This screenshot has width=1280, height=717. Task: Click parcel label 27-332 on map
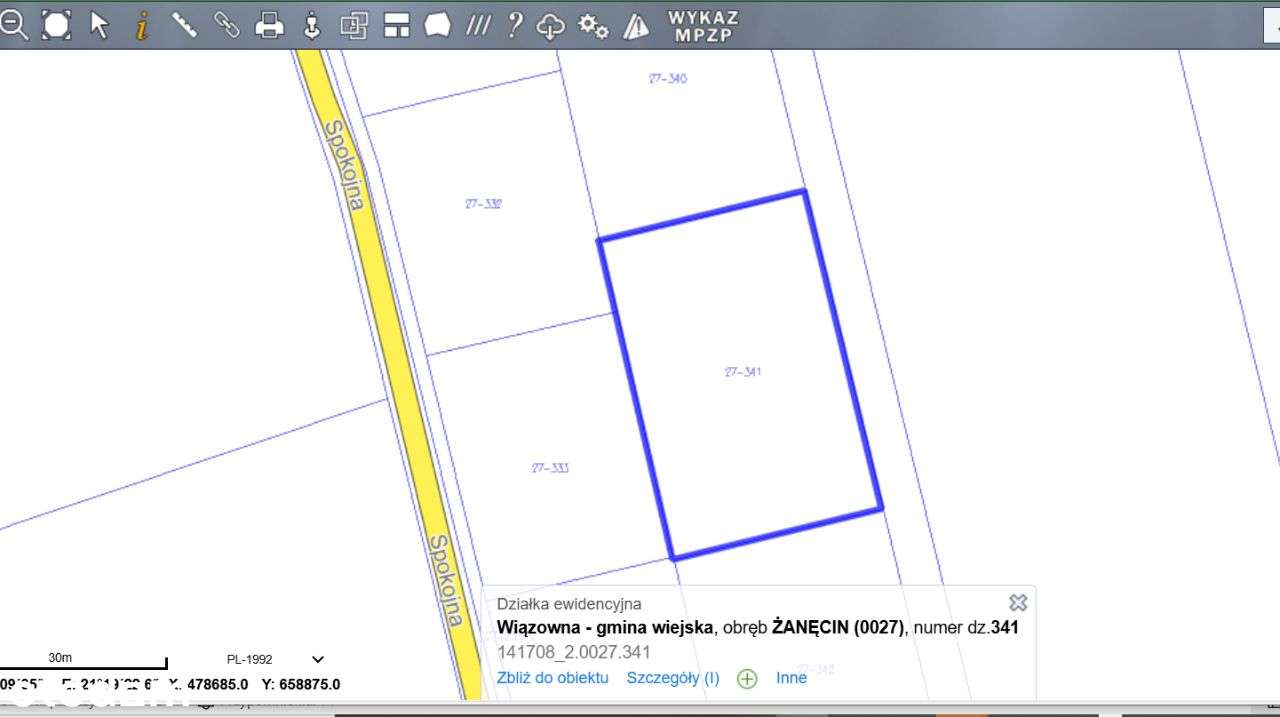coord(483,204)
